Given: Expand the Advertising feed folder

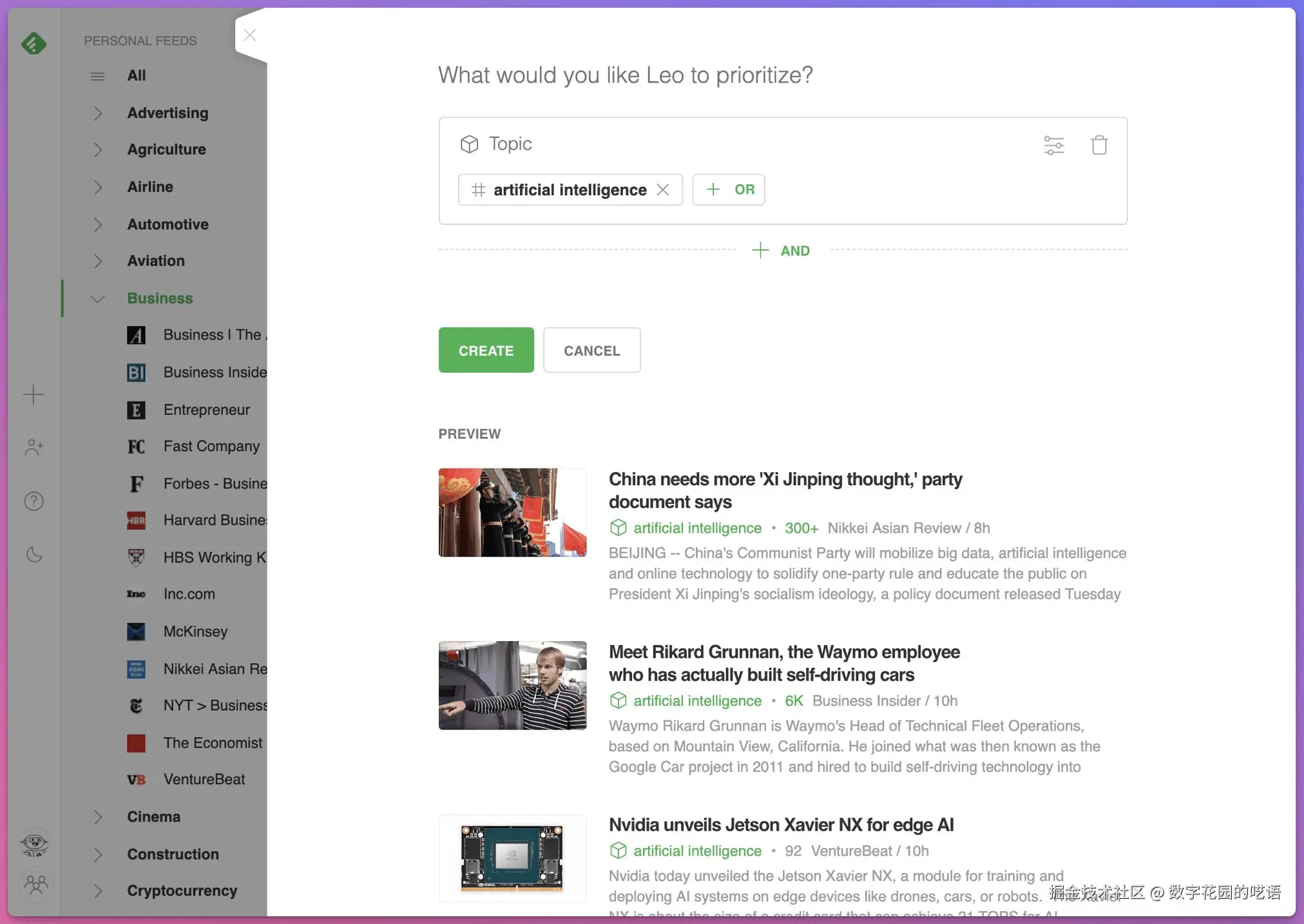Looking at the screenshot, I should 98,113.
